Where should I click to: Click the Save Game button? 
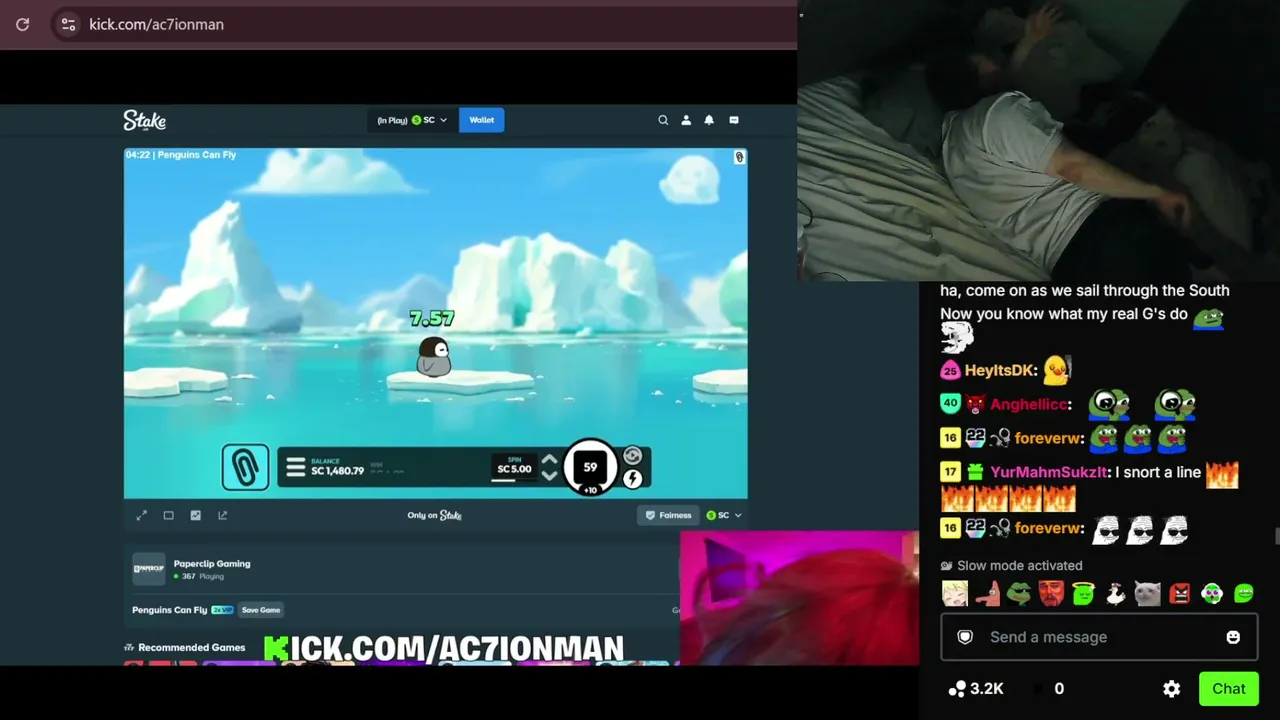(x=261, y=610)
